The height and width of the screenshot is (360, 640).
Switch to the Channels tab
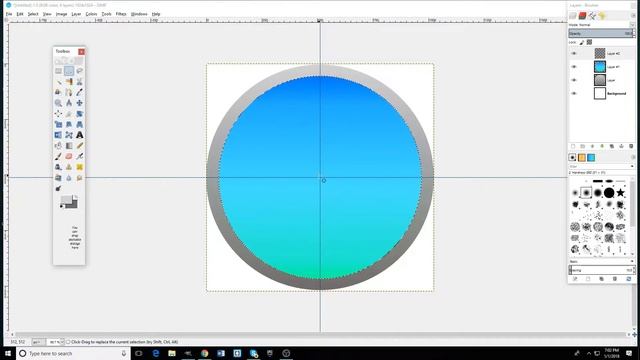coord(582,16)
